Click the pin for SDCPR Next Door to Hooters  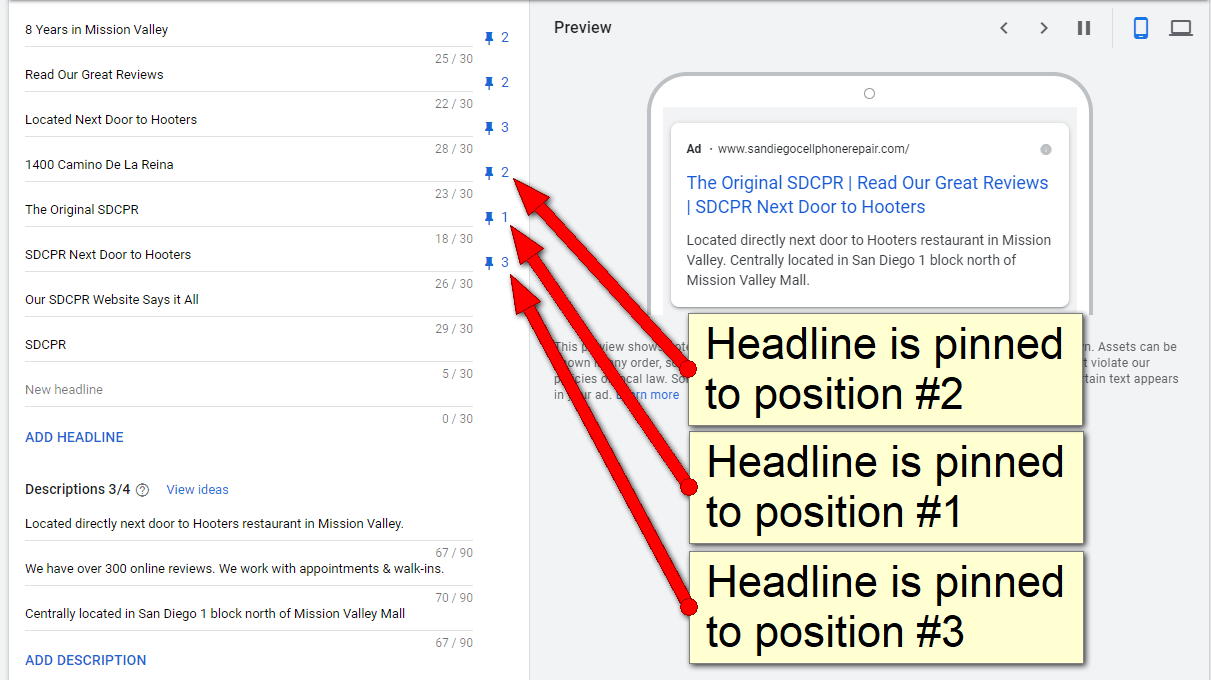496,263
